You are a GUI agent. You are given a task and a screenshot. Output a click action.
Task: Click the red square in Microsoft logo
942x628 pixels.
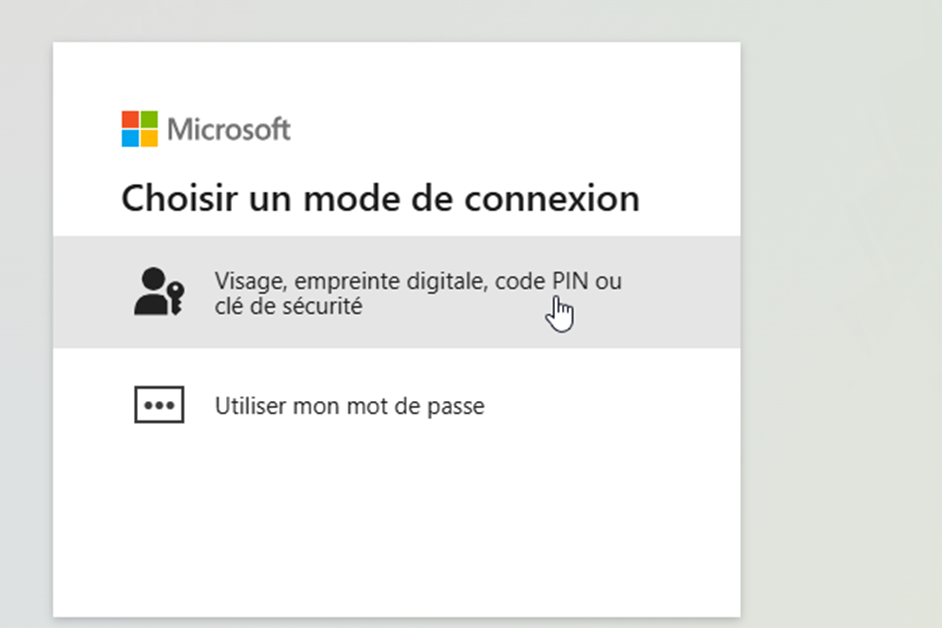[130, 119]
